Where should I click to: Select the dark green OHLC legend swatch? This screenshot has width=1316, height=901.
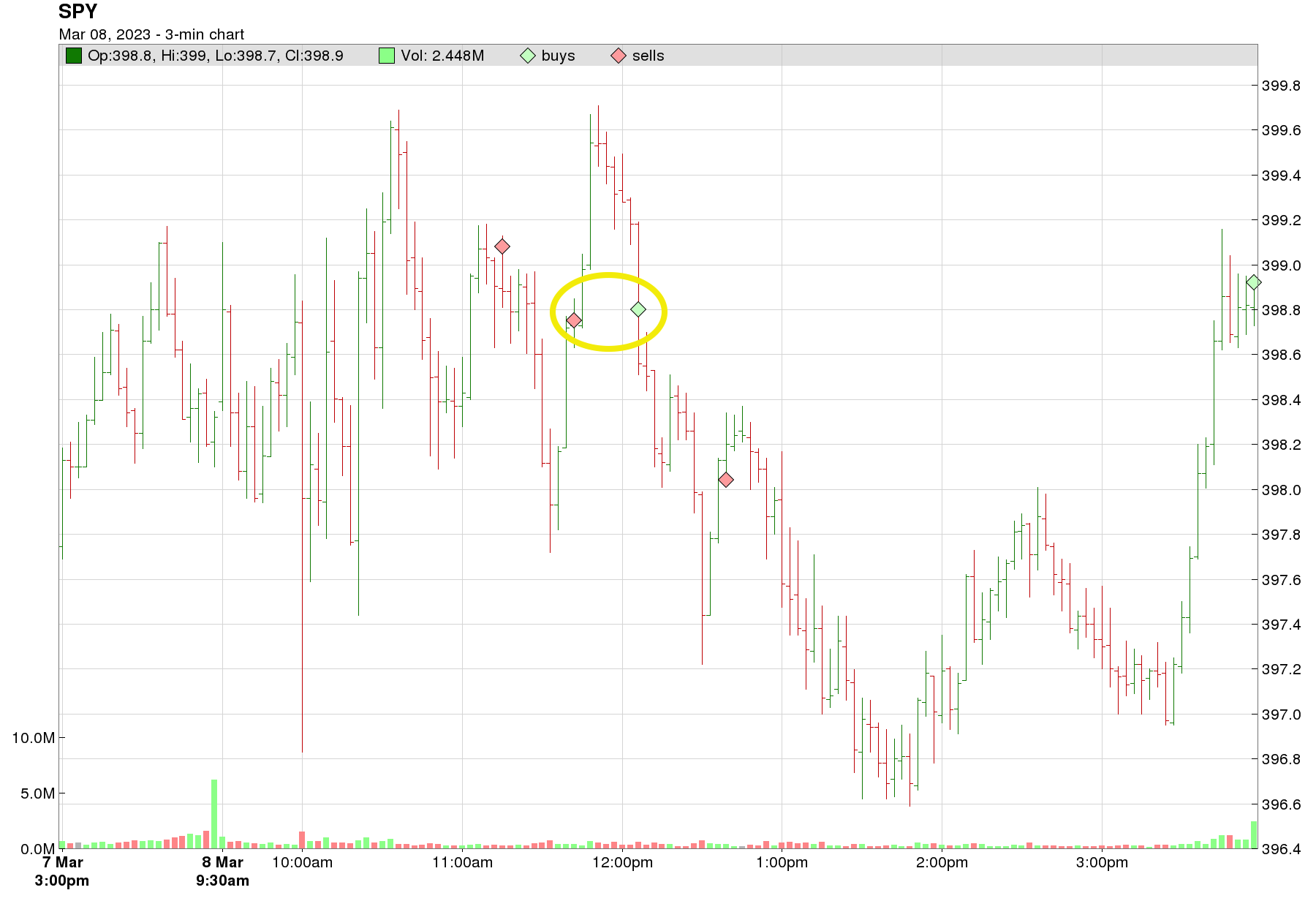pyautogui.click(x=74, y=56)
